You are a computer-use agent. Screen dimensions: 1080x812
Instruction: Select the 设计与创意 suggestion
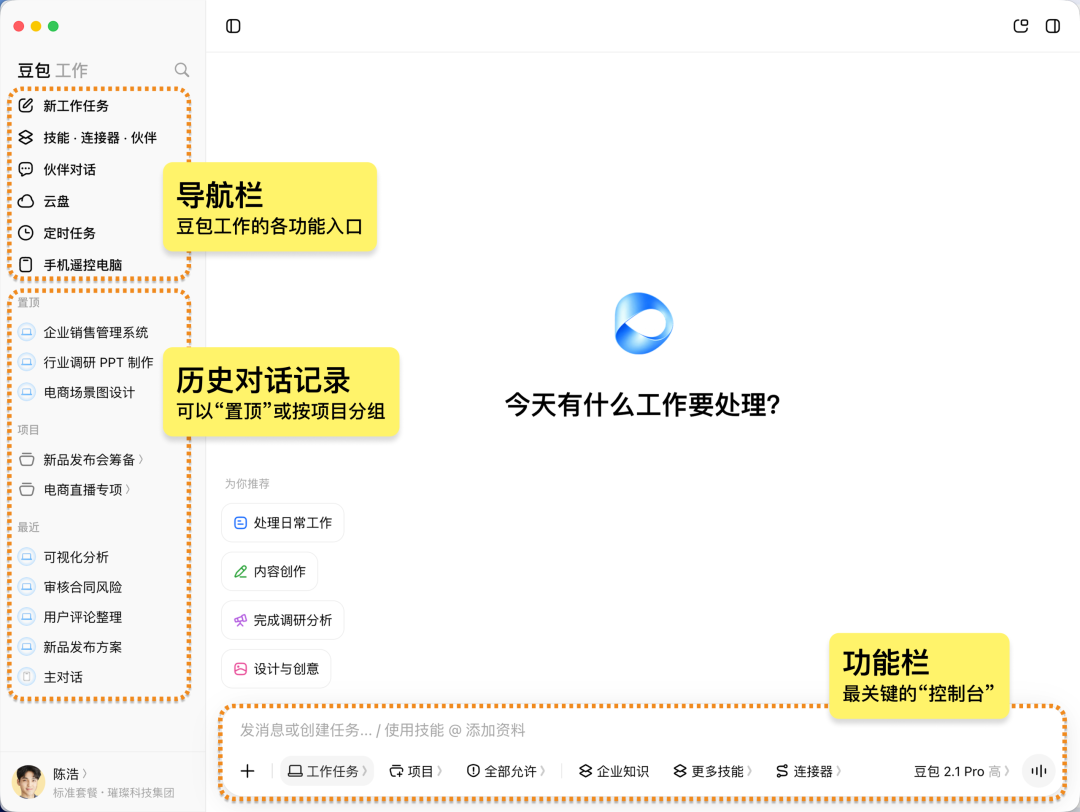click(276, 669)
